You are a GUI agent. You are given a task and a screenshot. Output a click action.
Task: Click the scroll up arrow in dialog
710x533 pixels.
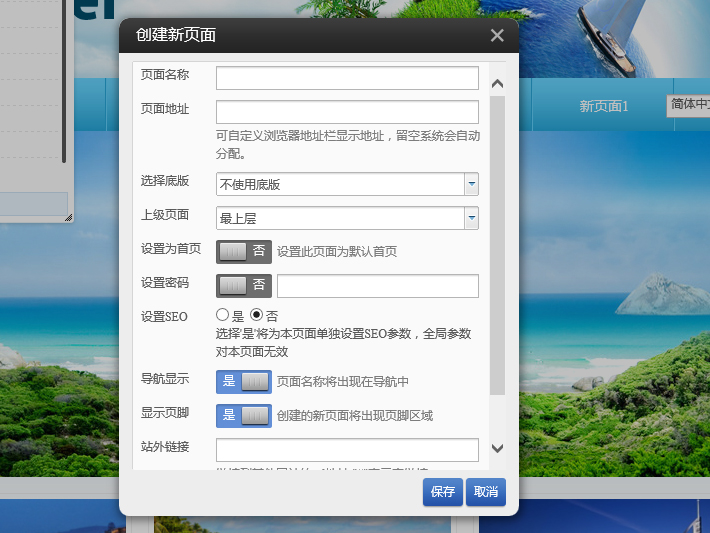(497, 84)
